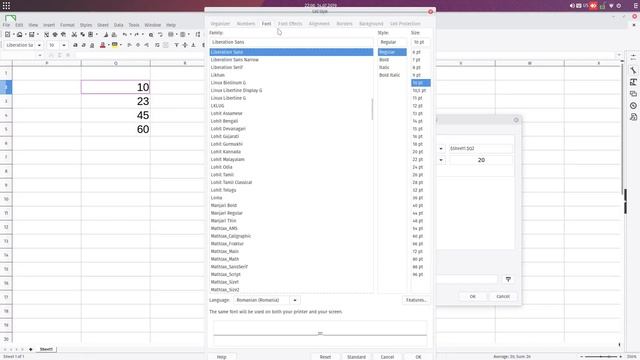Click the Family font name input field
Screen dimensions: 640x360
click(291, 42)
